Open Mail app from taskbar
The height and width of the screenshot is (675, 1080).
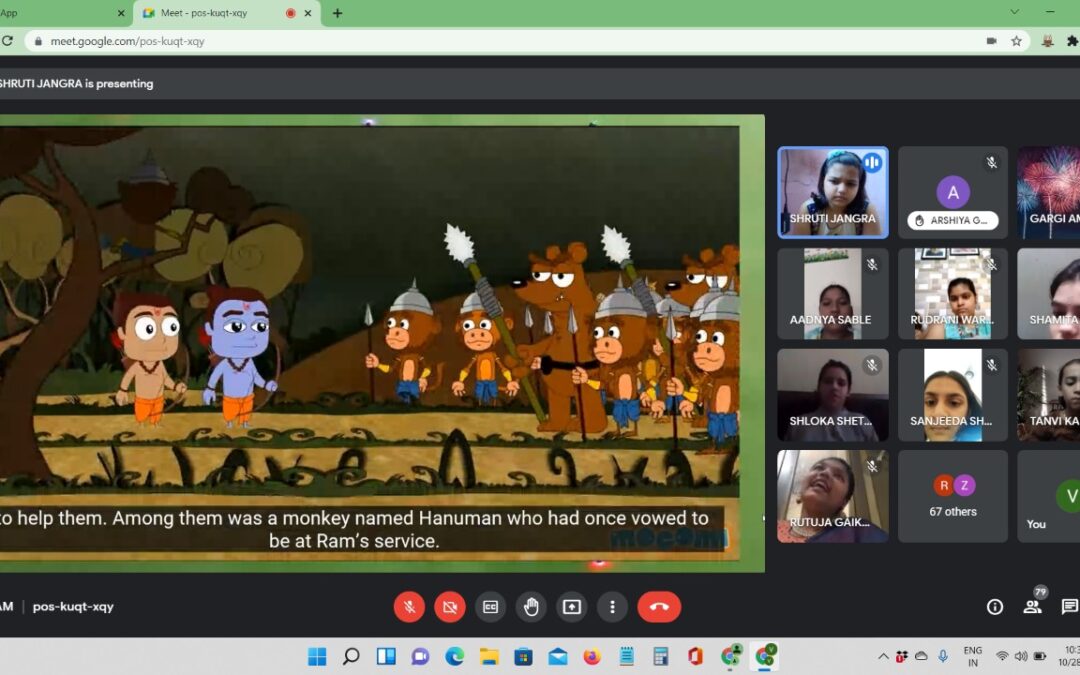point(558,656)
